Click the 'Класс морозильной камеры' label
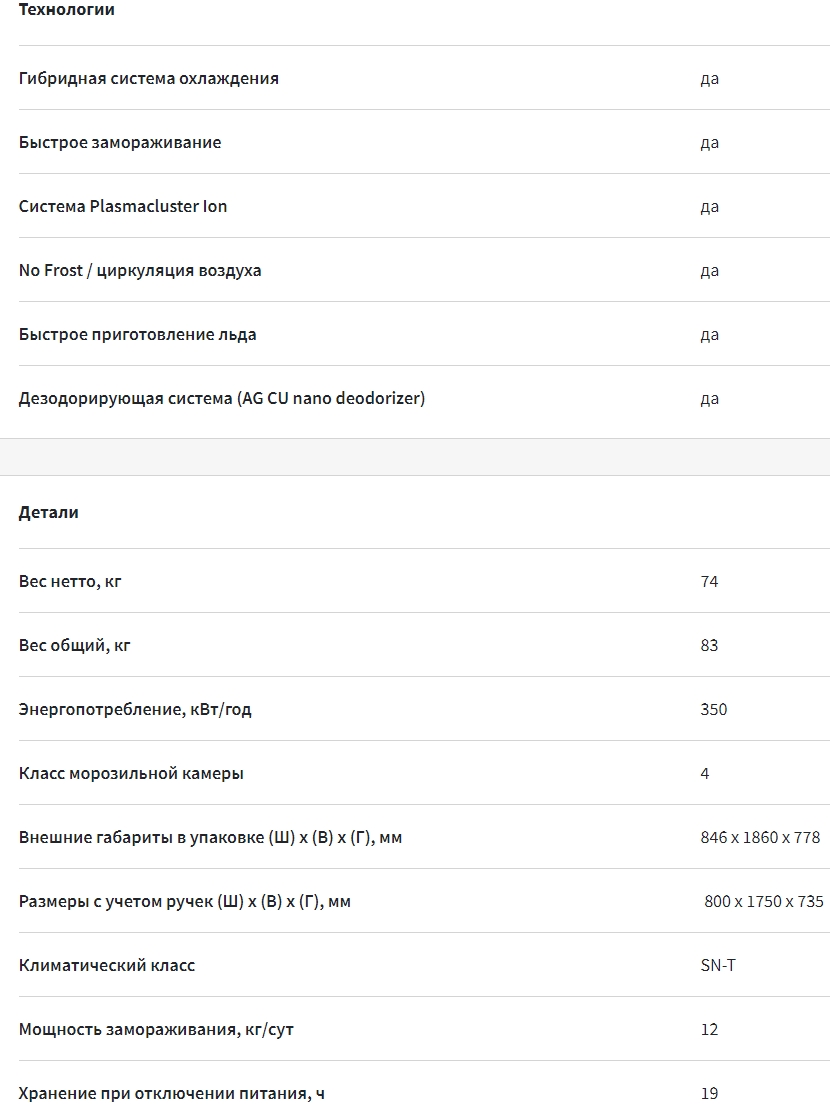The image size is (830, 1115). tap(131, 773)
